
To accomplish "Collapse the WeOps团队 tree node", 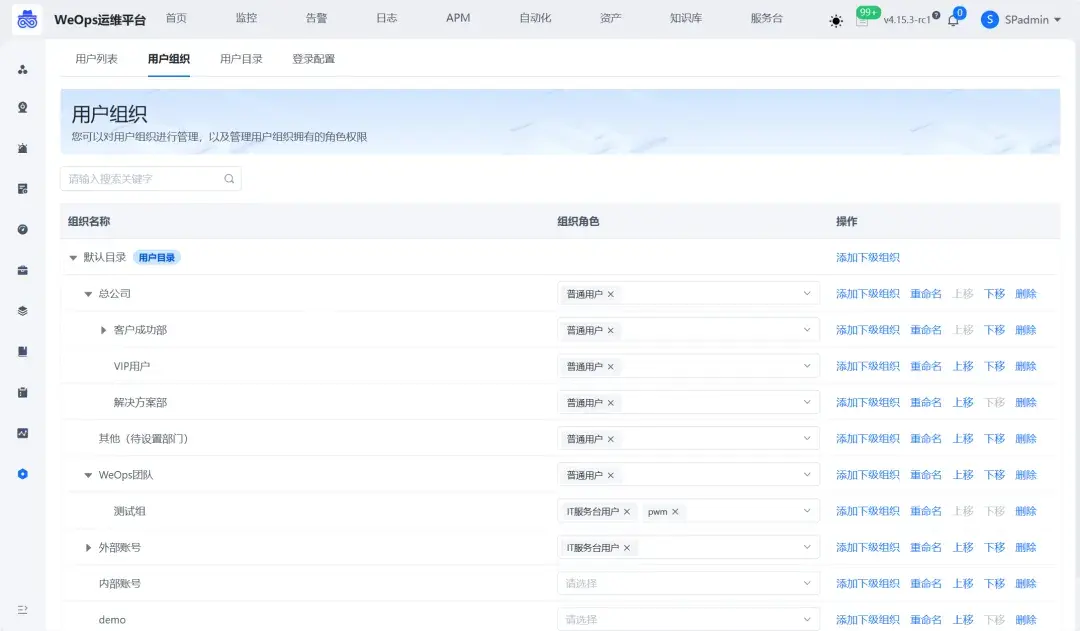I will point(88,475).
